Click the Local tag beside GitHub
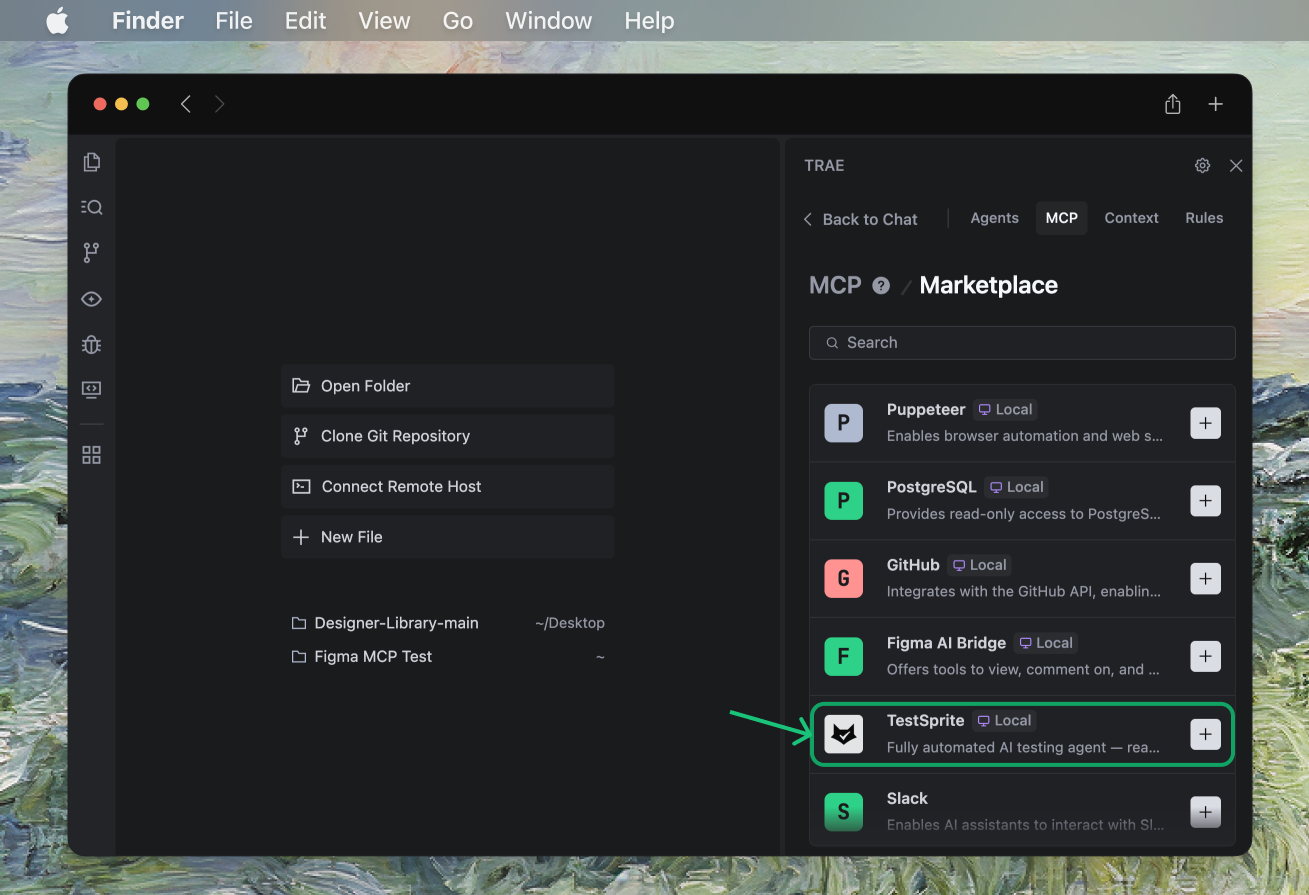Viewport: 1309px width, 895px height. click(979, 565)
